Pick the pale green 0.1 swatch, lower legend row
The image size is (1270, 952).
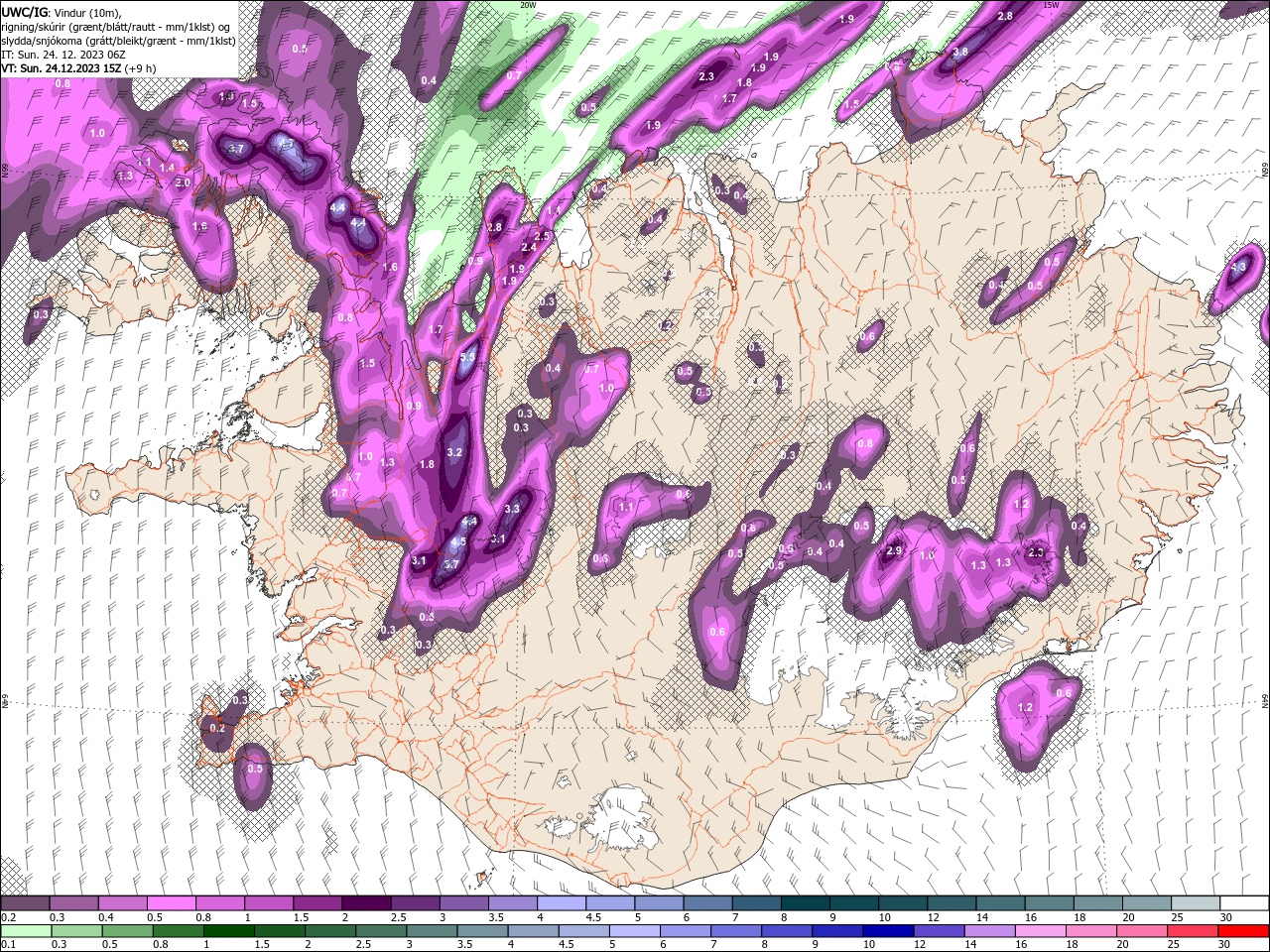click(x=27, y=931)
